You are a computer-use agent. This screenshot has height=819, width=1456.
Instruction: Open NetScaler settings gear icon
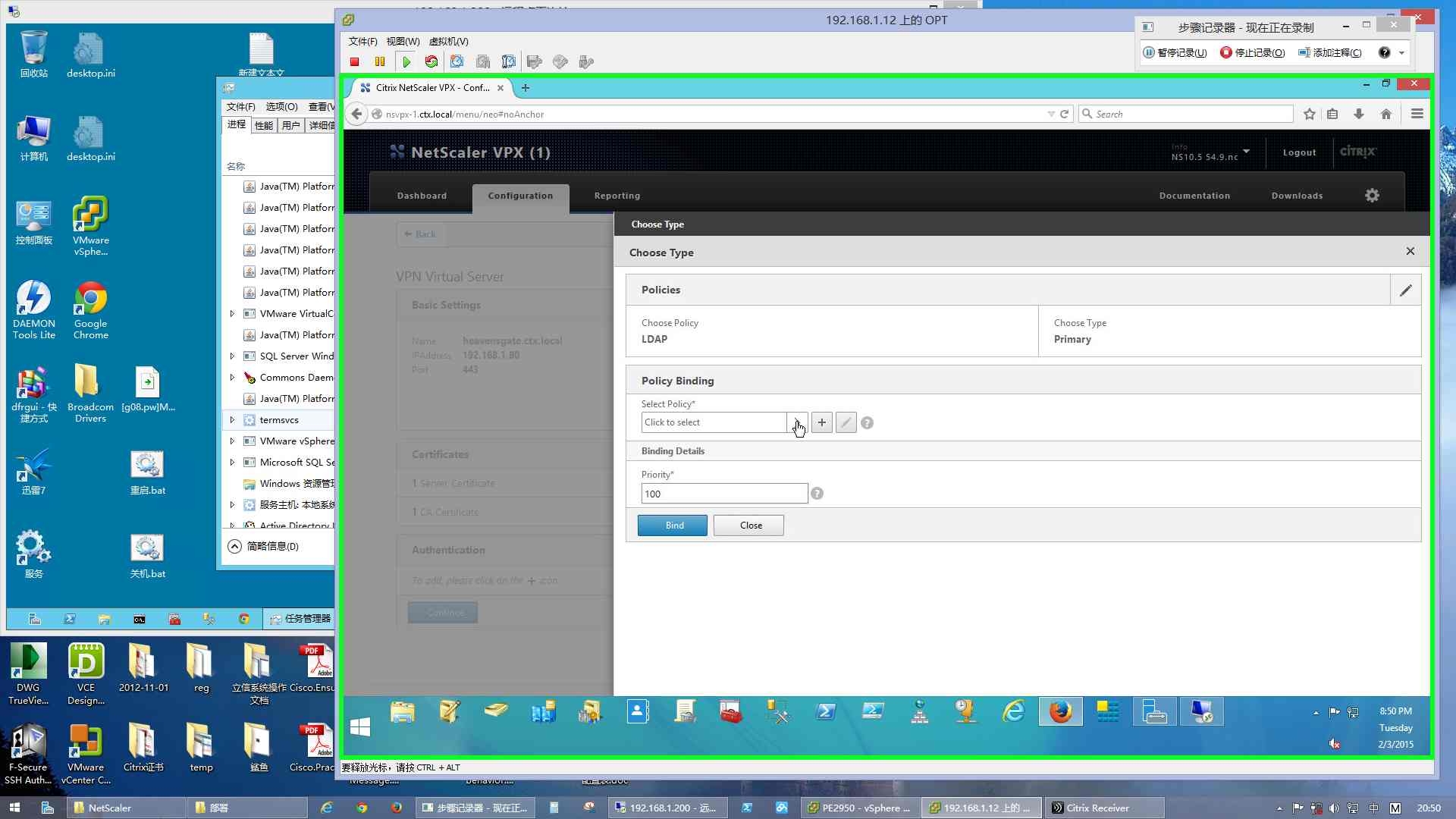pyautogui.click(x=1372, y=196)
